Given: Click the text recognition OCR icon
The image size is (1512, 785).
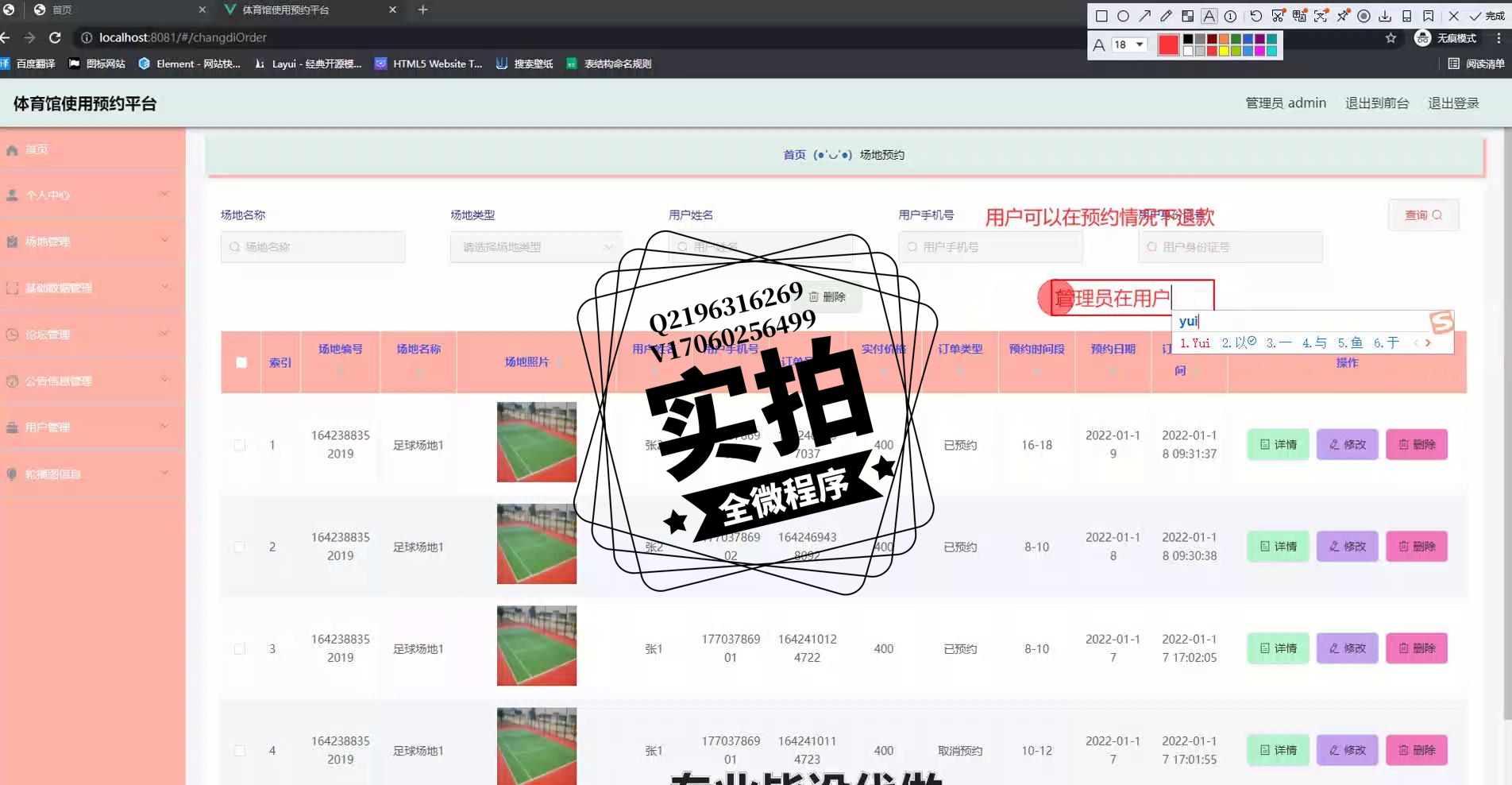Looking at the screenshot, I should [x=1321, y=16].
